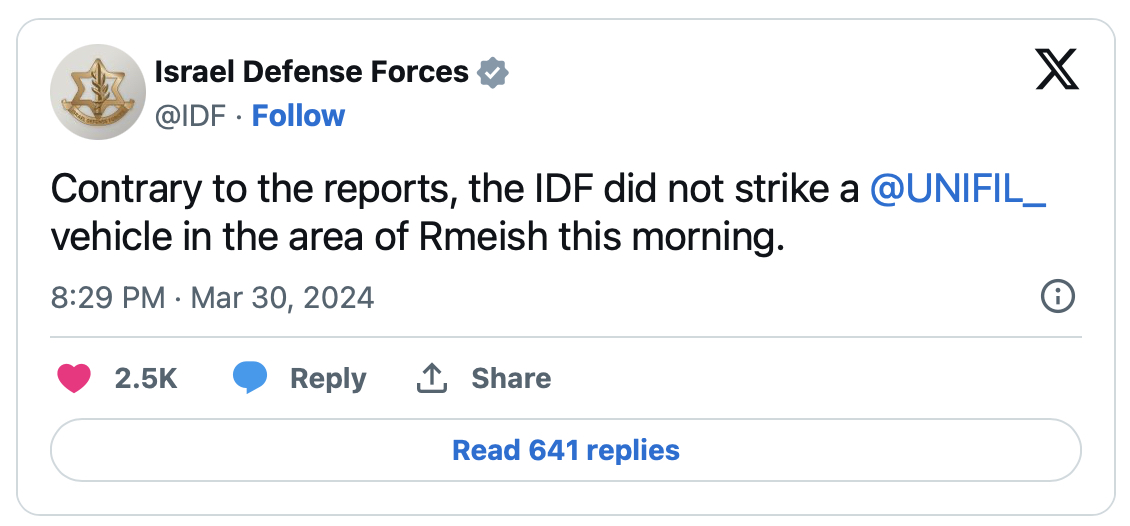This screenshot has width=1130, height=526.
Task: Click the blue reply bubble icon
Action: click(250, 377)
